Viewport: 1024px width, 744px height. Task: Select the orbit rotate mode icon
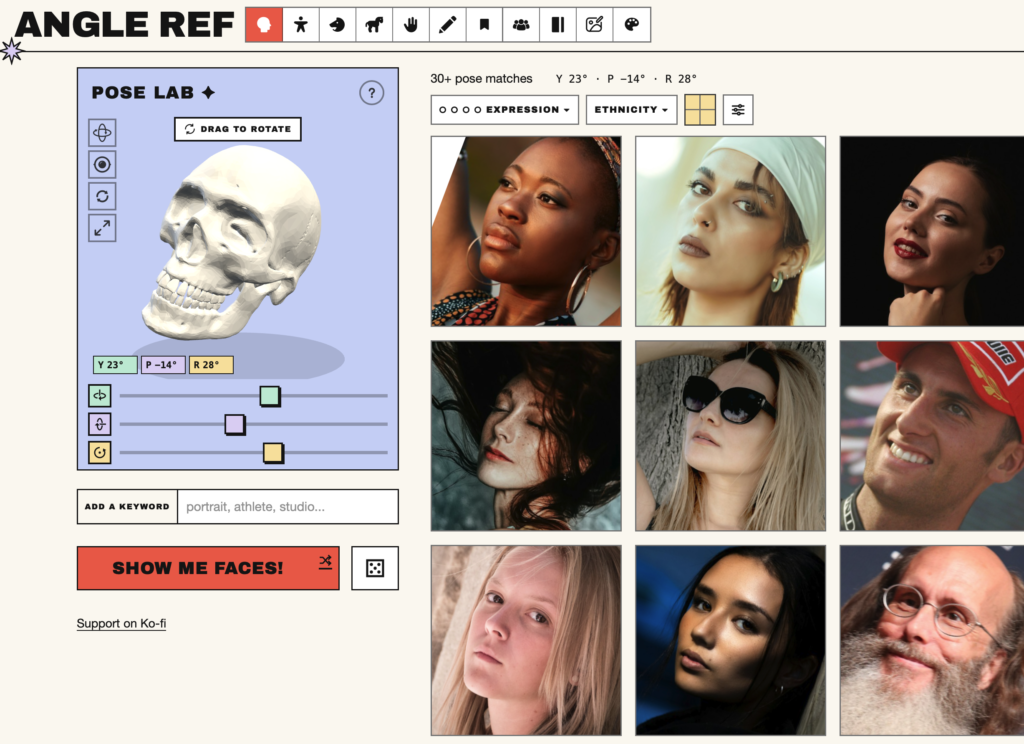pos(102,133)
